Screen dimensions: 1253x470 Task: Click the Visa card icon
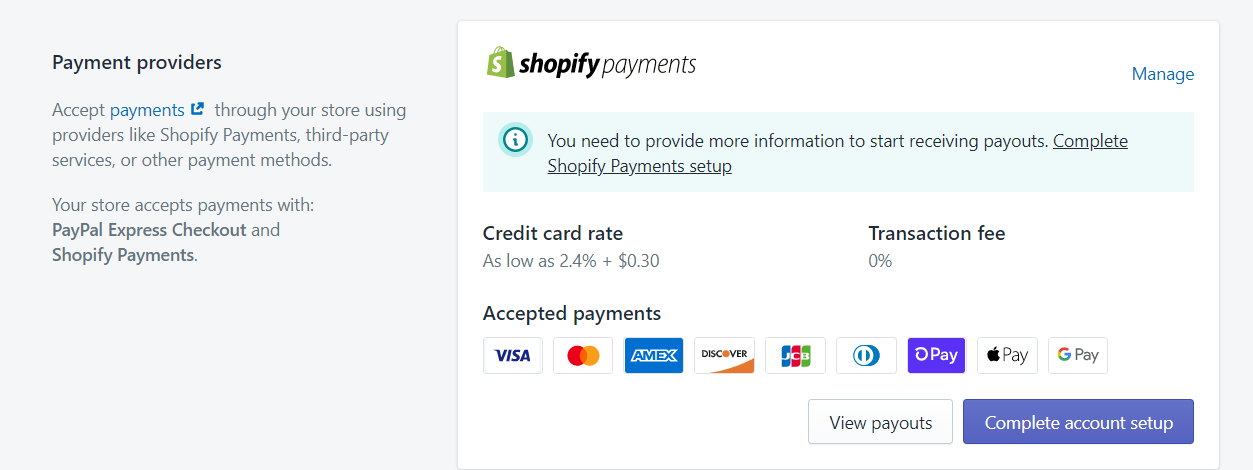tap(513, 355)
